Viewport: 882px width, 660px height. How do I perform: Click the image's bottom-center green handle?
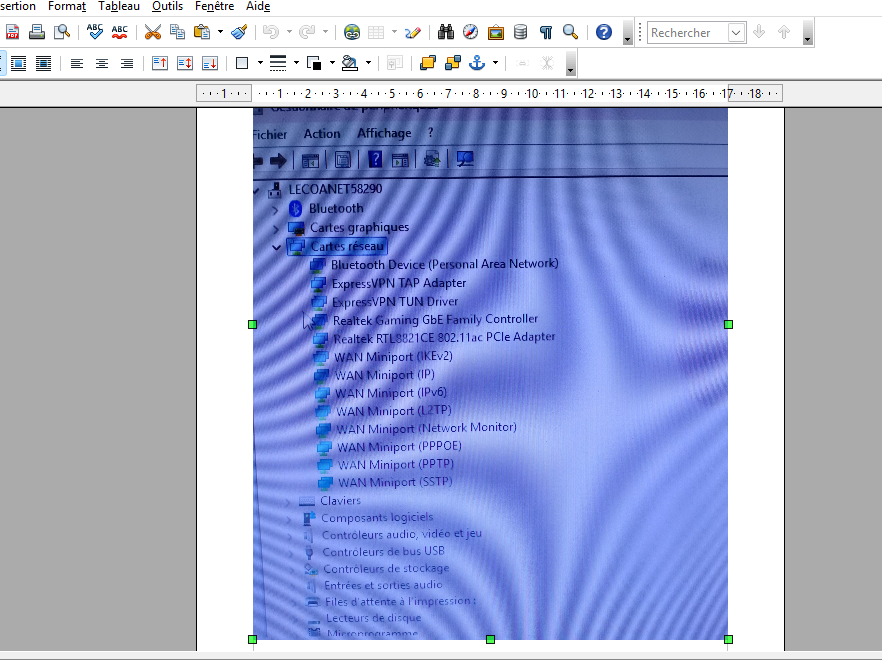[490, 639]
